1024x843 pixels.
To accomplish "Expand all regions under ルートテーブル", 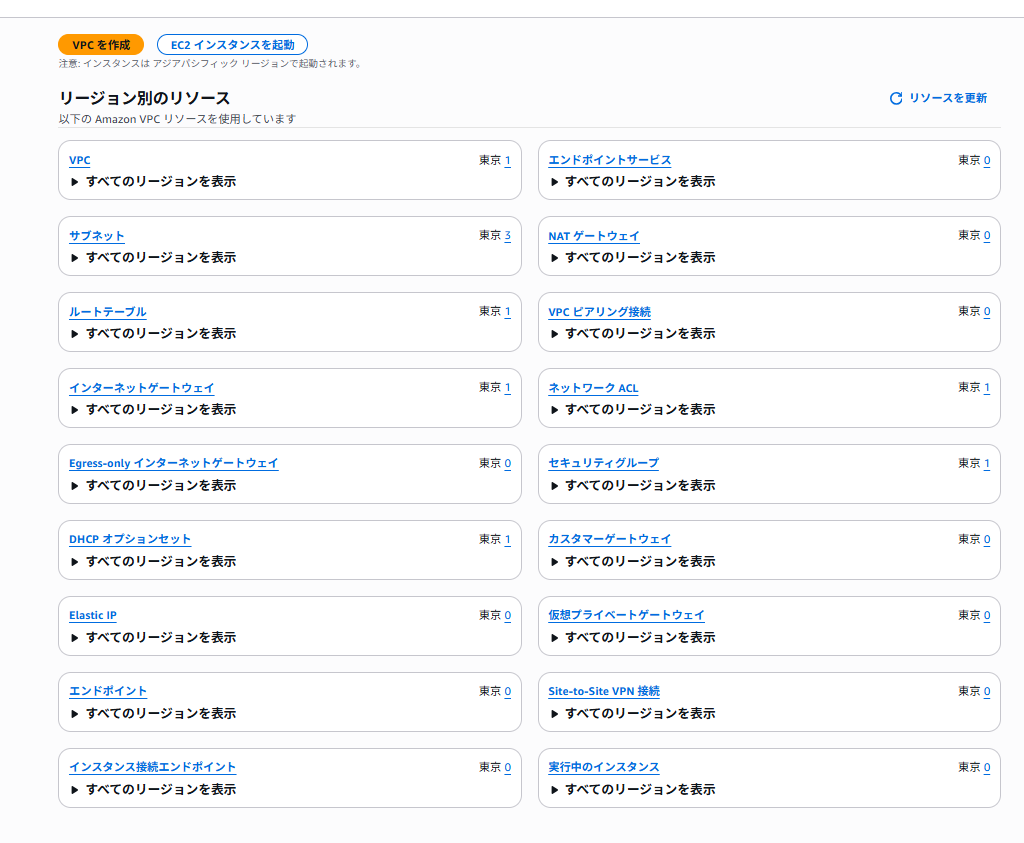I will pos(153,334).
